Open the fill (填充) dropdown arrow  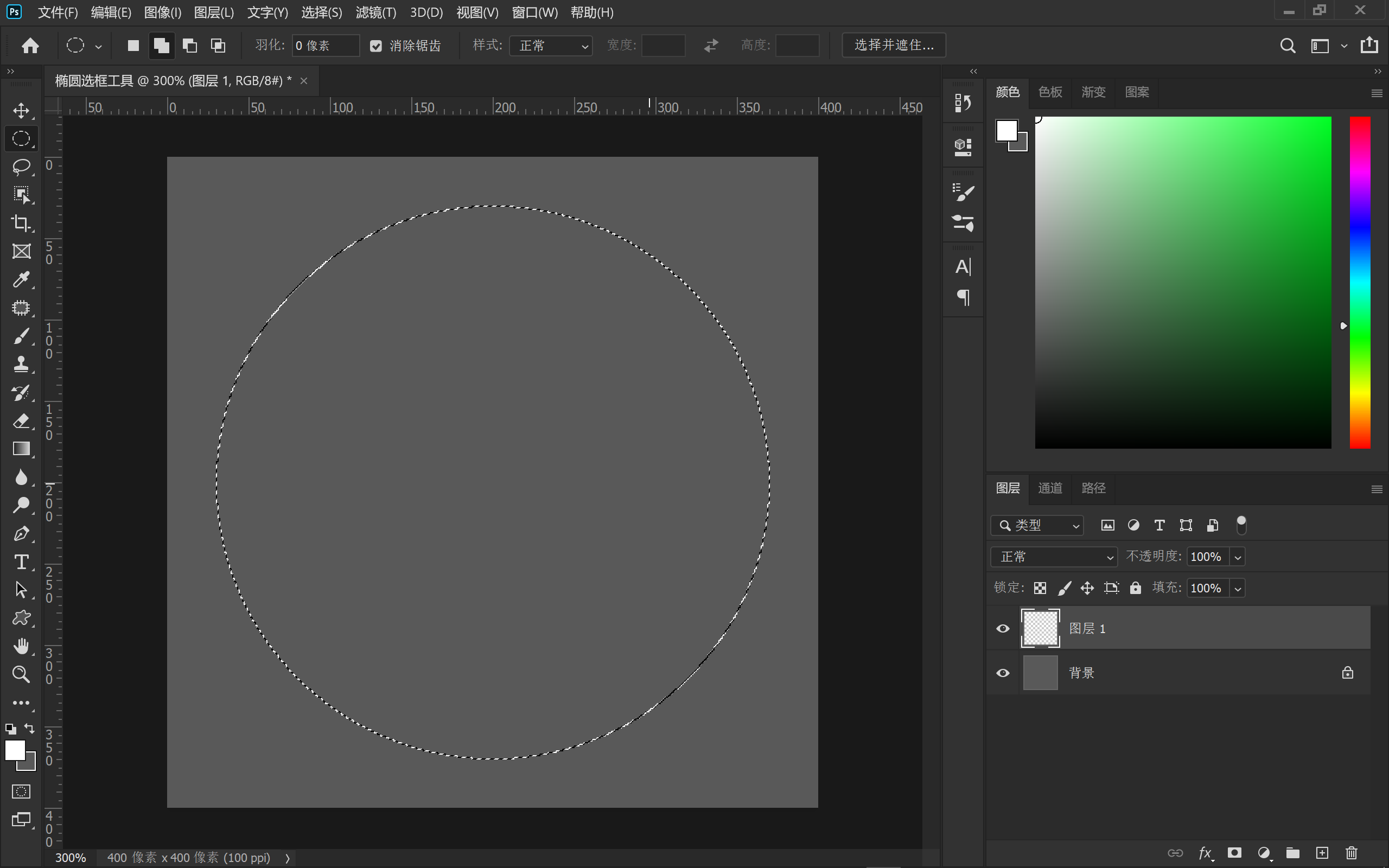[1238, 589]
